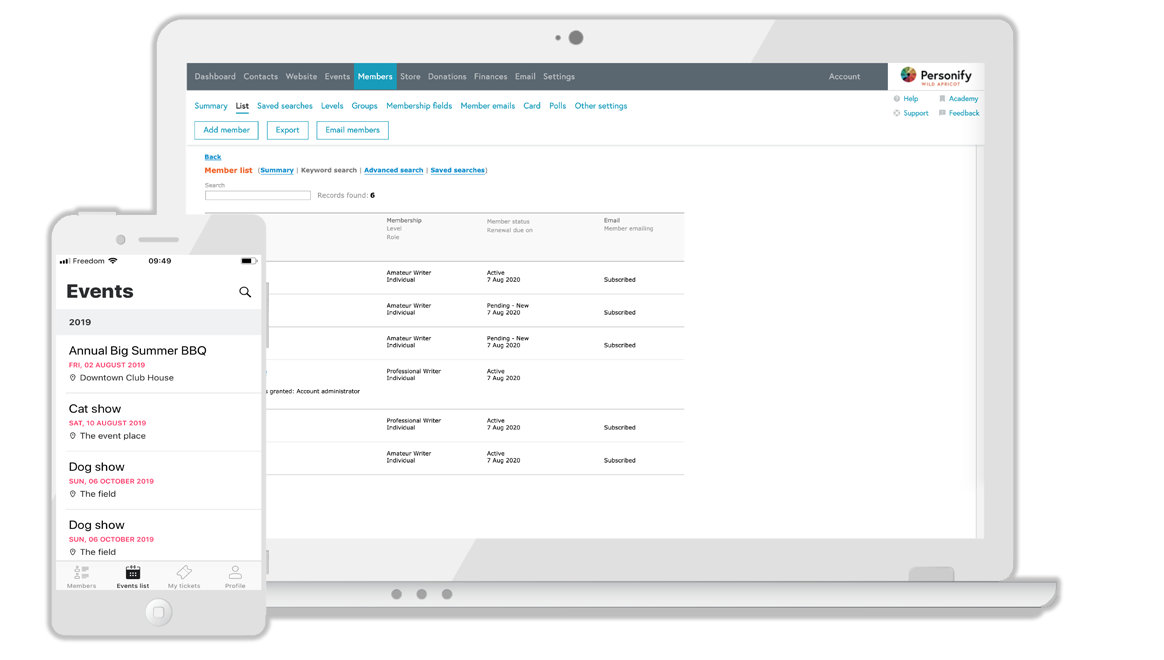Switch to the Saved searches sub-tab

285,106
